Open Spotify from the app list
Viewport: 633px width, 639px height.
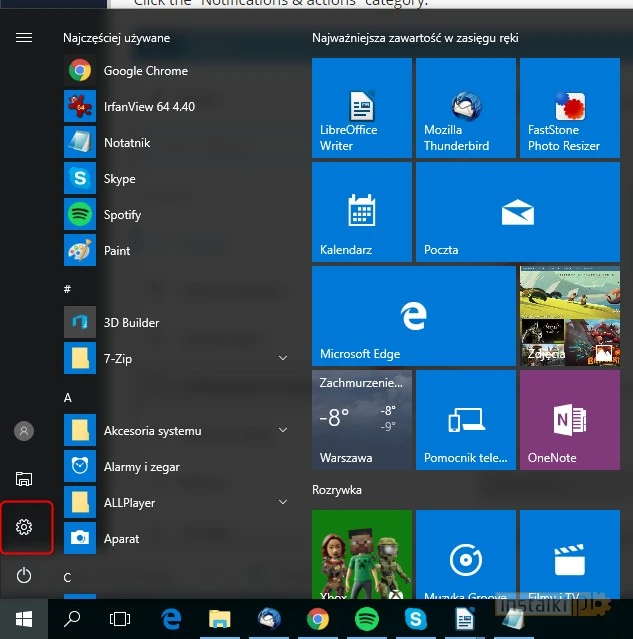[122, 215]
